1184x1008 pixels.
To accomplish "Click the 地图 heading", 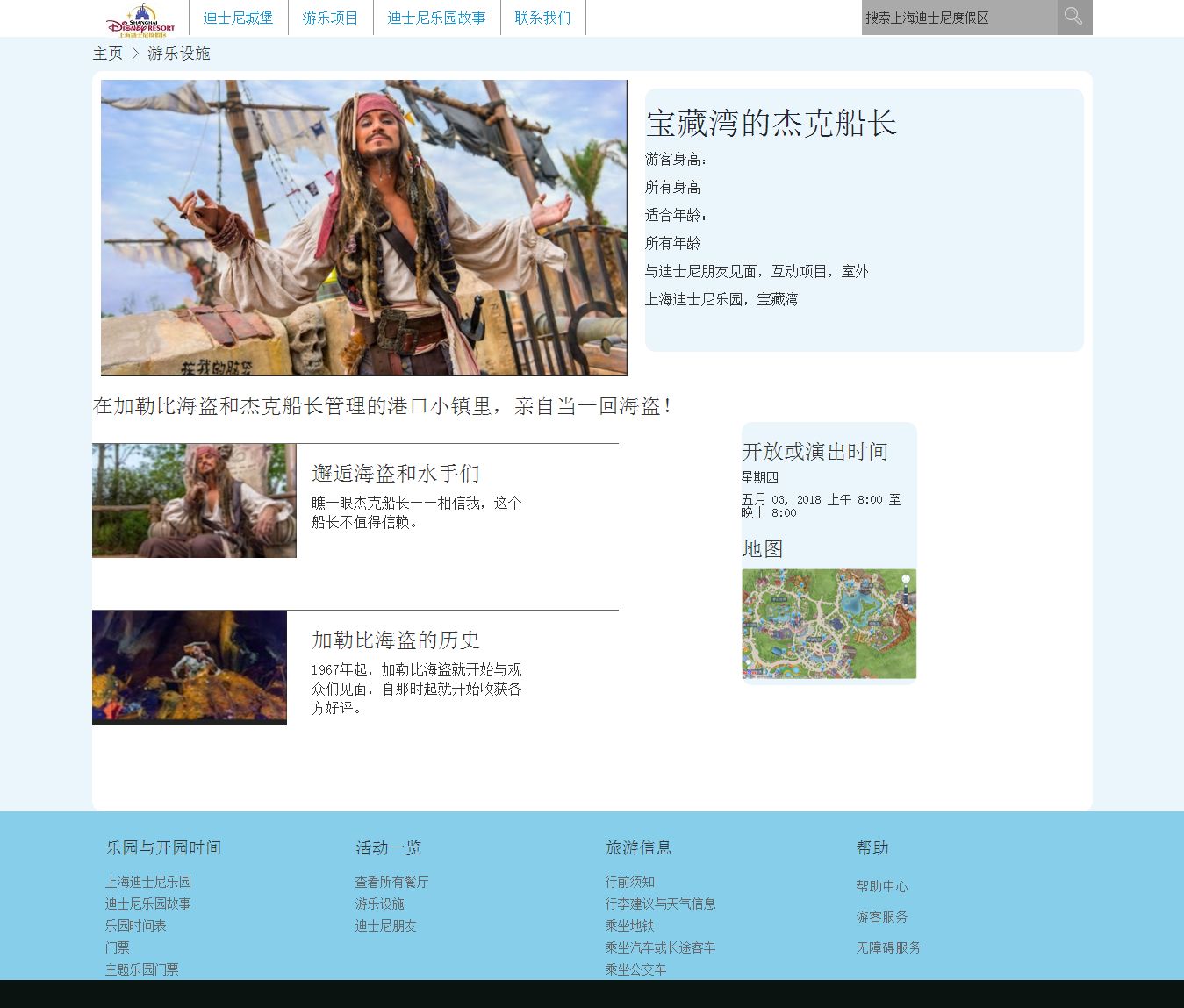I will 763,549.
